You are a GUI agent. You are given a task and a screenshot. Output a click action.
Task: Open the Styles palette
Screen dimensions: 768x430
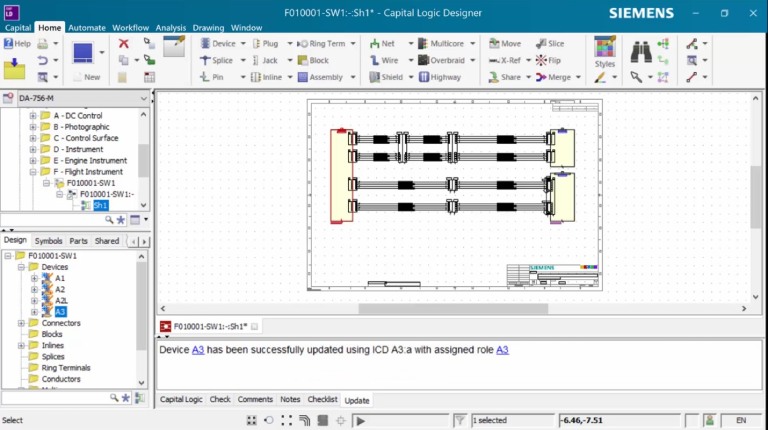[604, 53]
